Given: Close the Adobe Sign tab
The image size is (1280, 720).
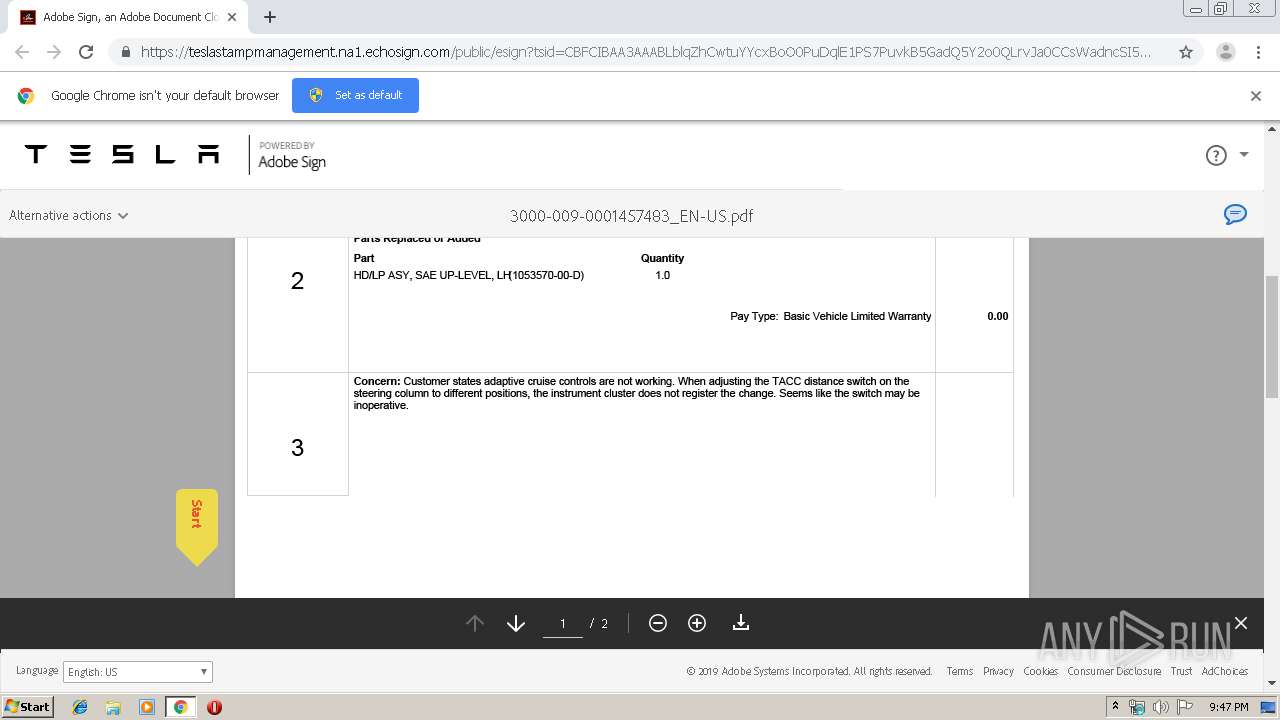Looking at the screenshot, I should 232,17.
